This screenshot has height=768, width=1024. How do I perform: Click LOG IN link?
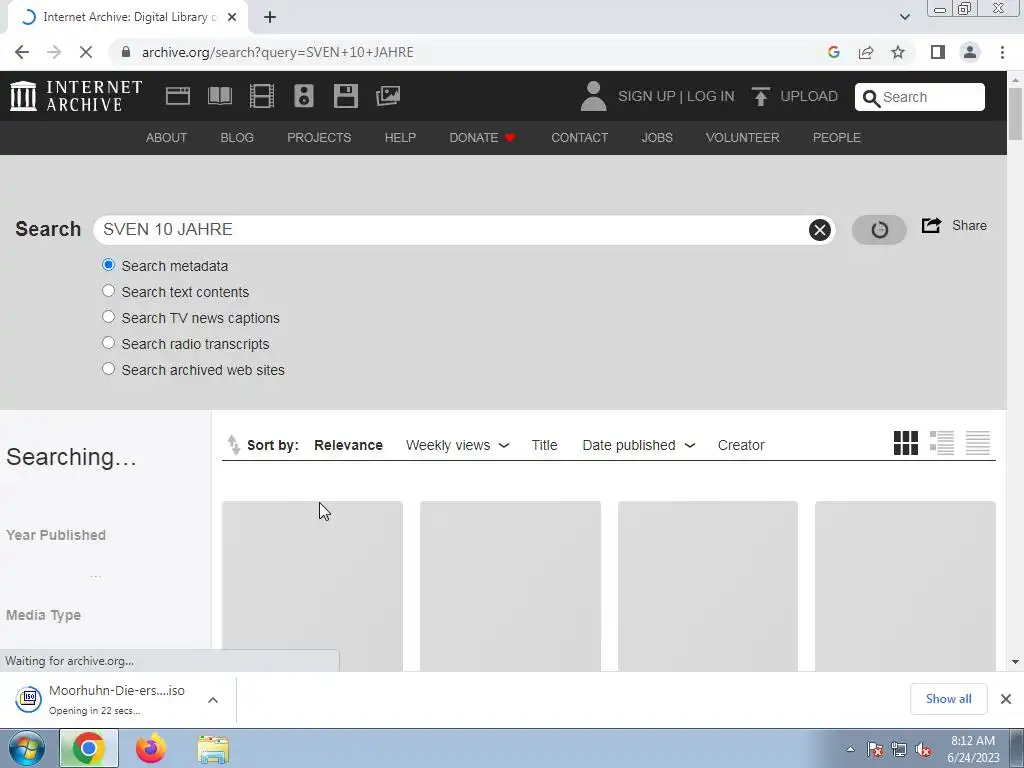(711, 96)
